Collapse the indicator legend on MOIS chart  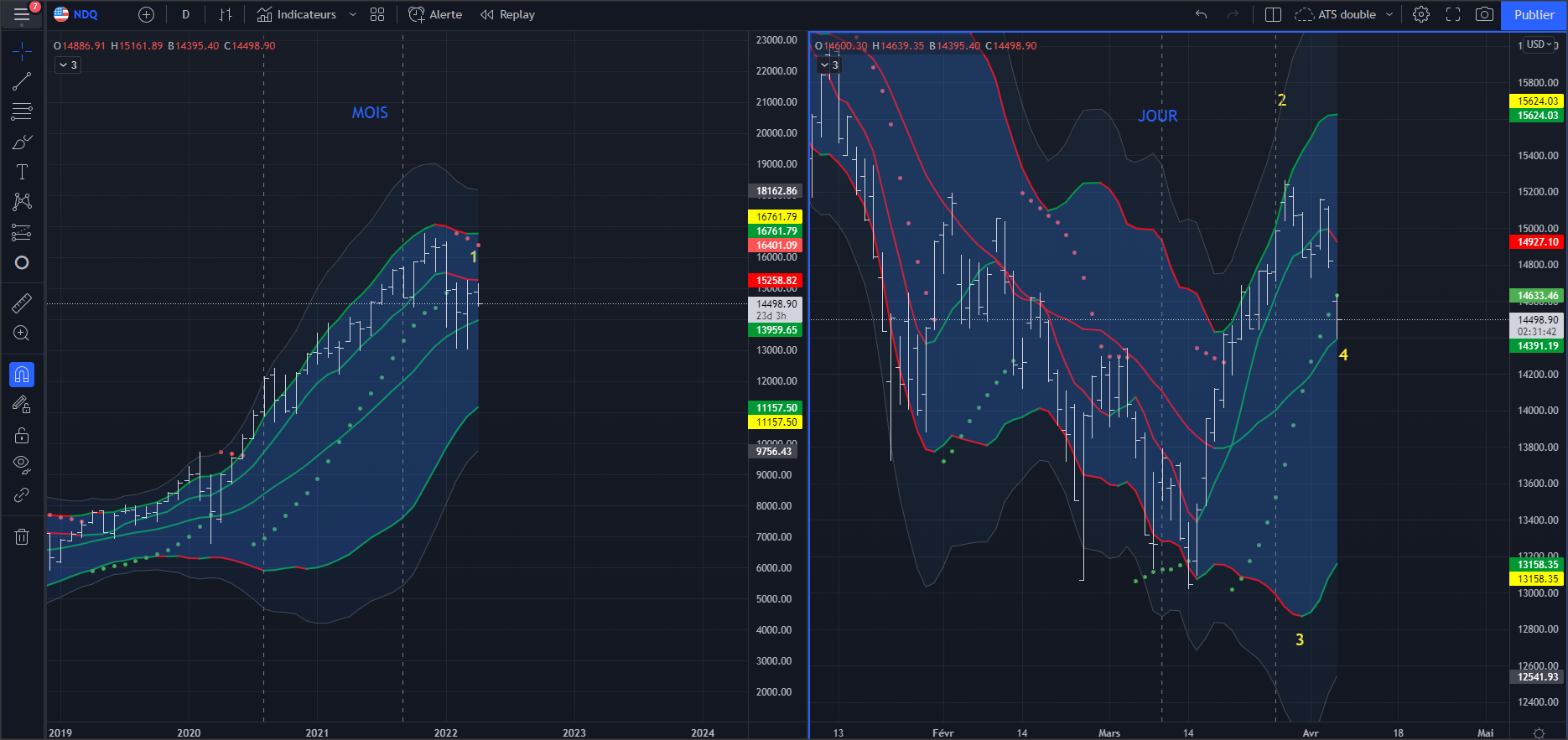click(68, 65)
